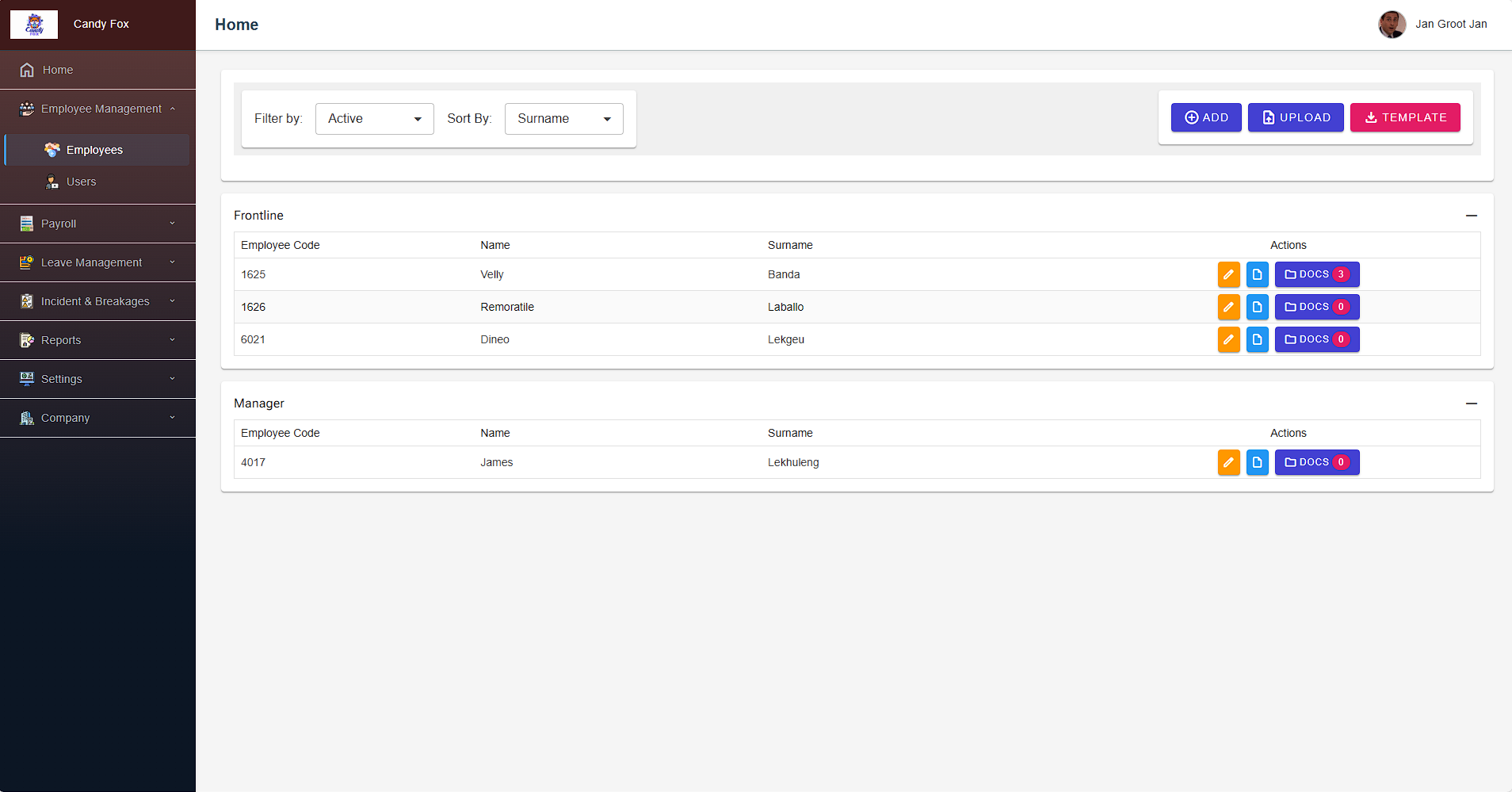Switch to the Settings menu entry
This screenshot has width=1512, height=792.
[61, 379]
